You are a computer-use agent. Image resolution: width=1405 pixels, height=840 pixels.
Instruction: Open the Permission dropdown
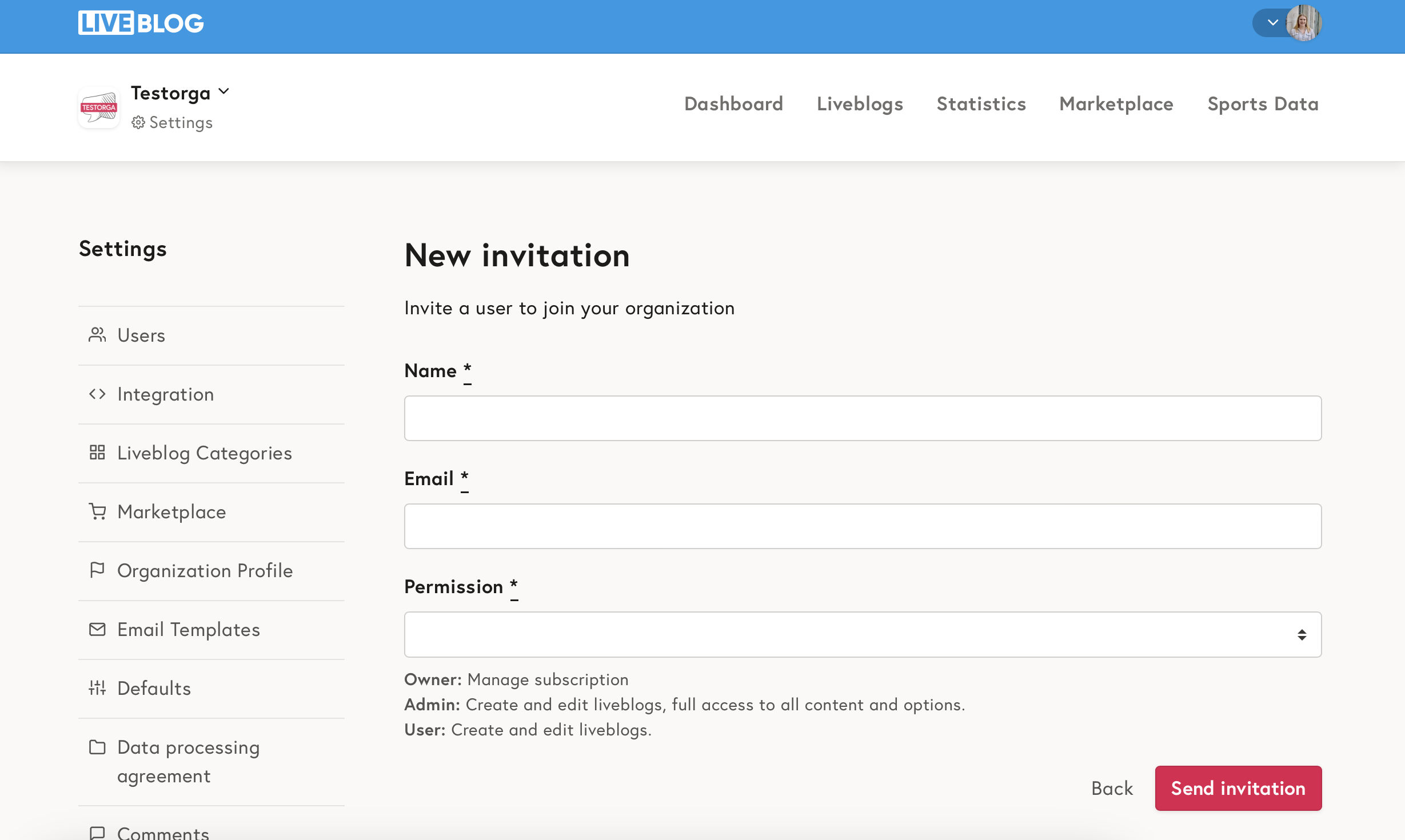click(862, 634)
